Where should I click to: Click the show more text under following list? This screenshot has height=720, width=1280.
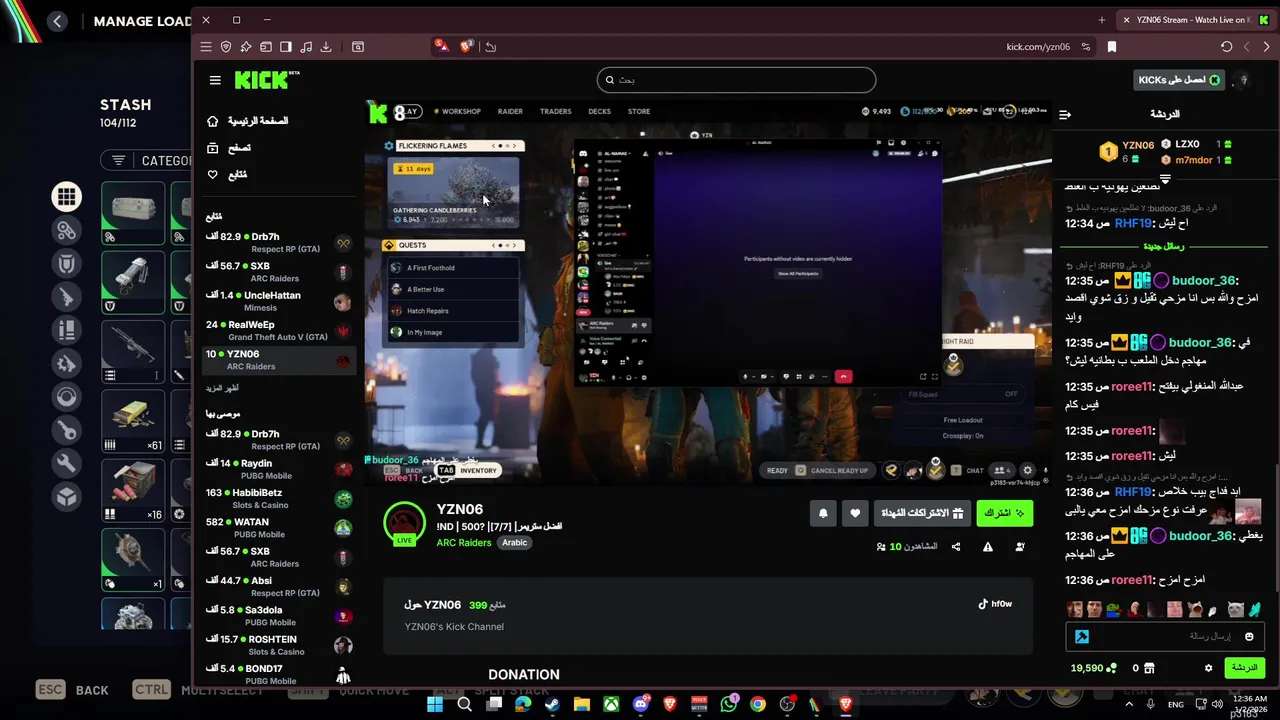222,388
